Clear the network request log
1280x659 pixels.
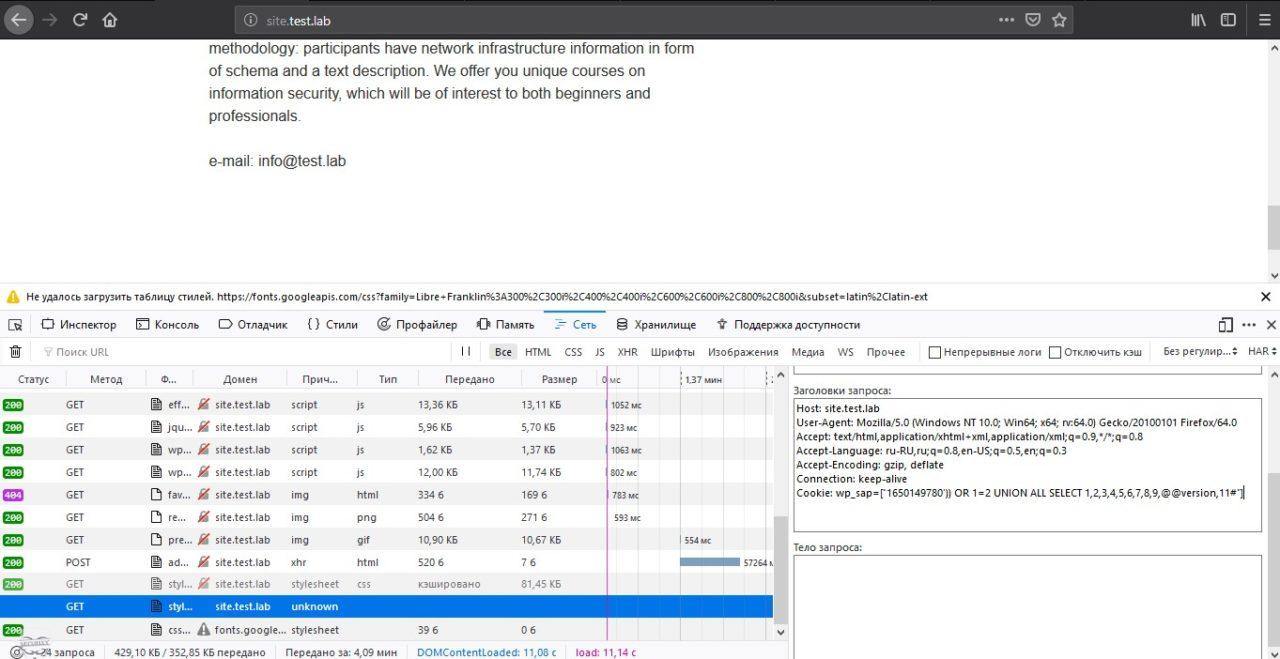(x=16, y=351)
